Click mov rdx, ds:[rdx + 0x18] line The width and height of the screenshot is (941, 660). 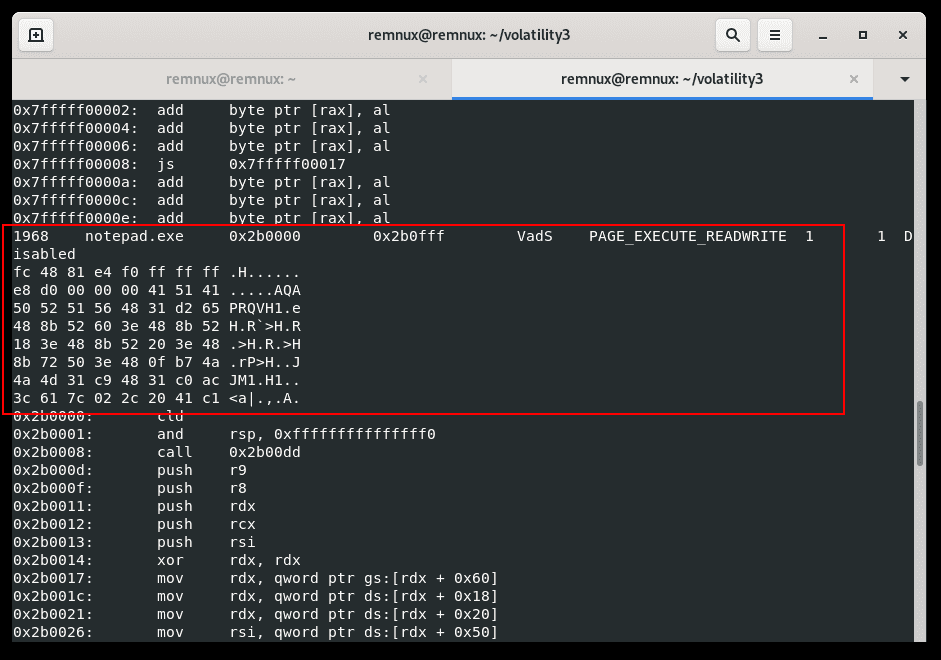click(256, 596)
